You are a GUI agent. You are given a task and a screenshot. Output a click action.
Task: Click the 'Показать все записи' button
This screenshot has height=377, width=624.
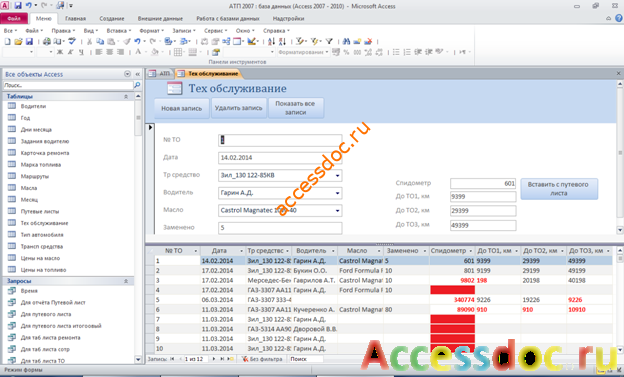tap(295, 108)
